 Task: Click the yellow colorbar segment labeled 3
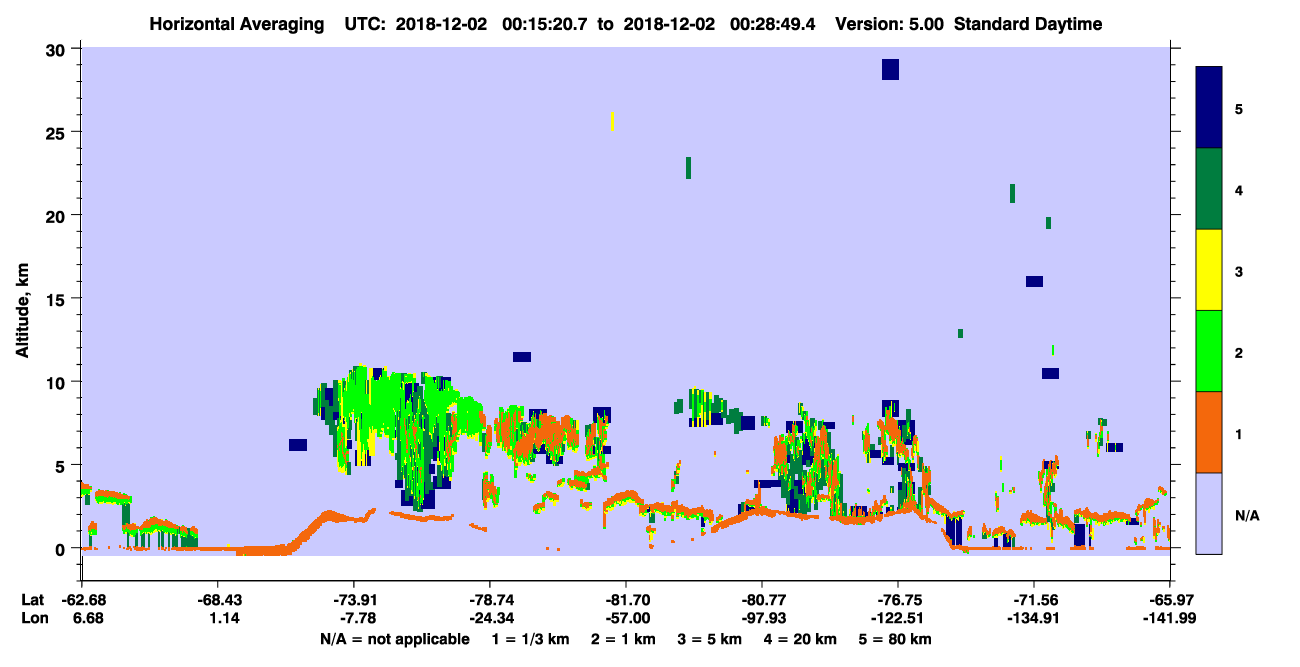pyautogui.click(x=1209, y=270)
